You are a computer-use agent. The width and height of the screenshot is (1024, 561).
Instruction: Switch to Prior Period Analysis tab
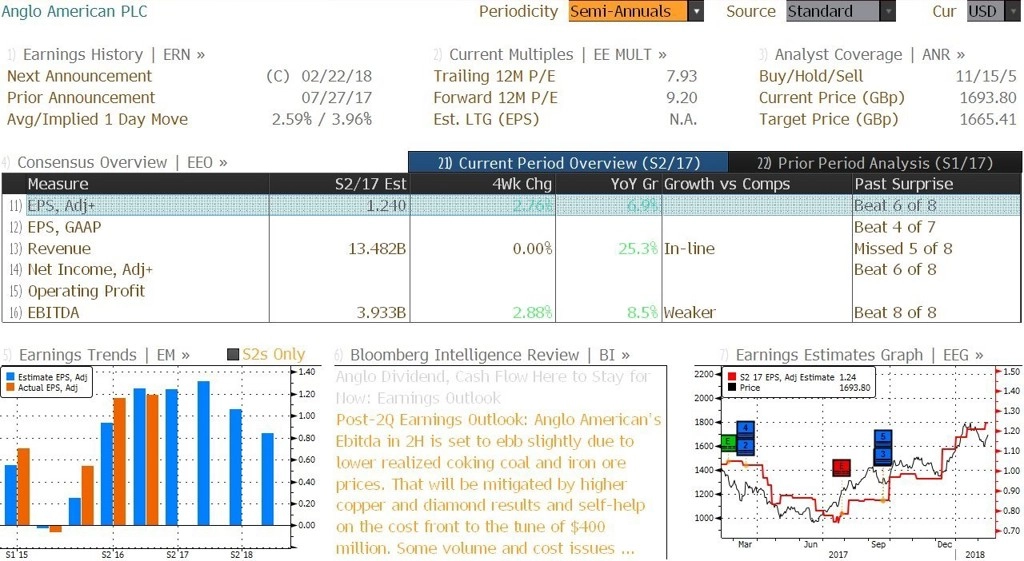pos(875,163)
